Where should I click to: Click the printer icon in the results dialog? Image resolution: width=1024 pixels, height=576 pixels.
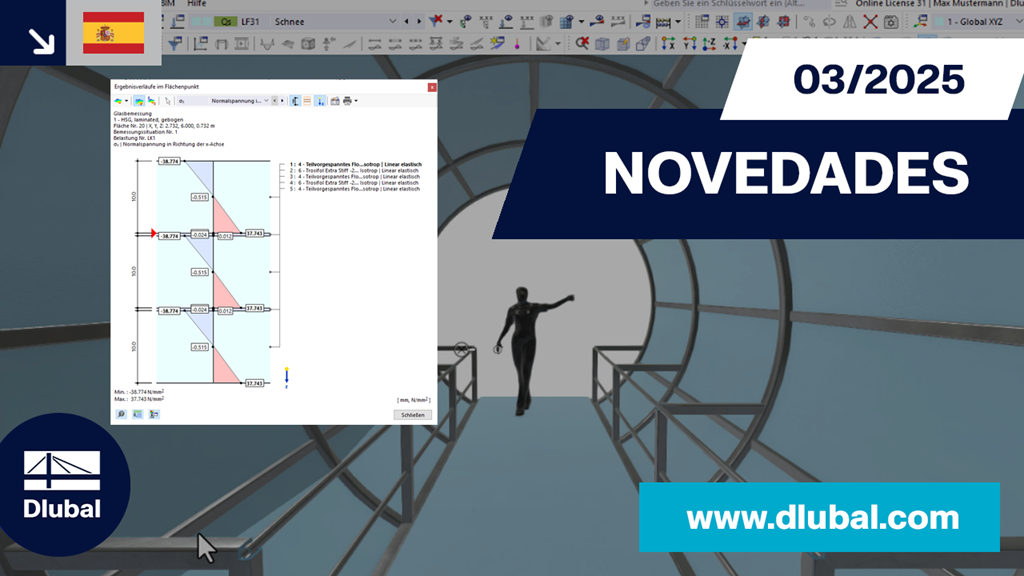(x=347, y=101)
